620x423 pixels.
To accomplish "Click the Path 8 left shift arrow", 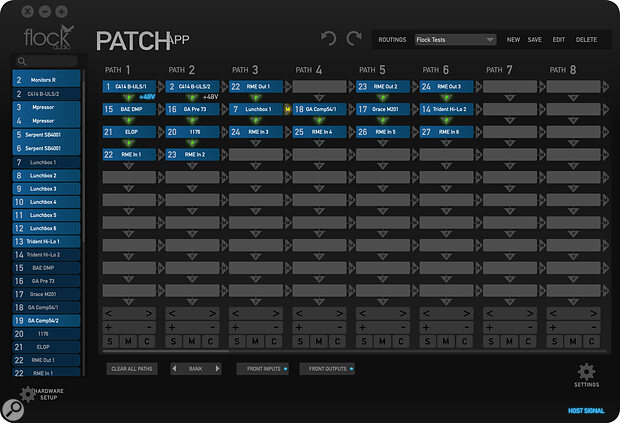I will click(553, 313).
